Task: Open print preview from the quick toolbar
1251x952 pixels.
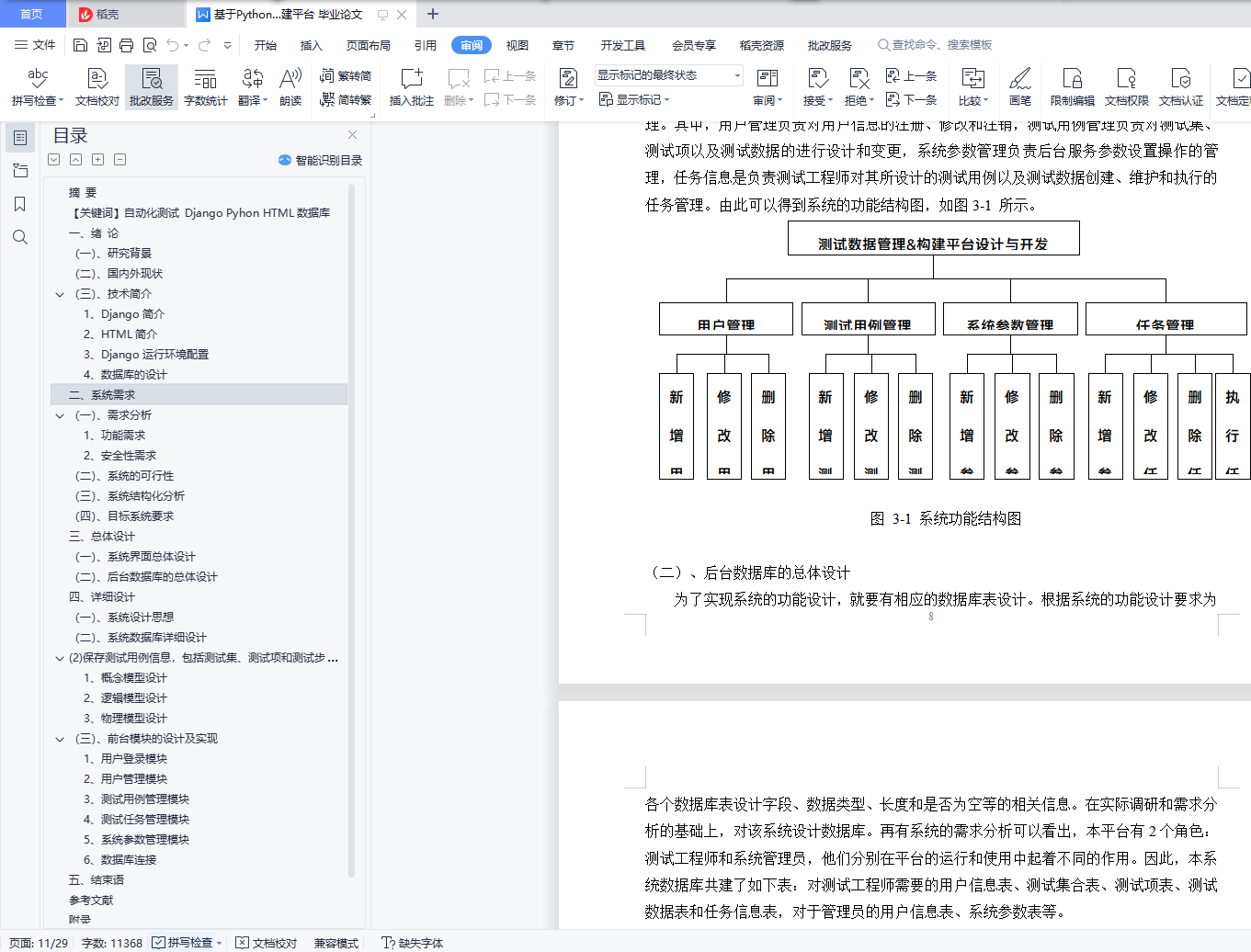Action: pos(149,45)
